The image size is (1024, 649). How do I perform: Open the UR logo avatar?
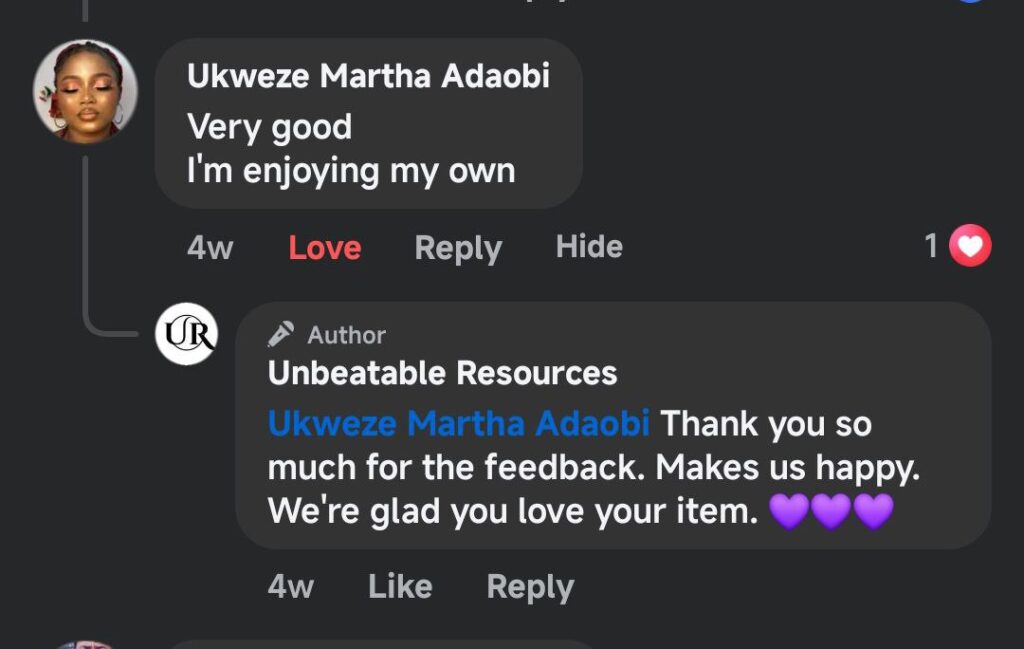click(186, 334)
